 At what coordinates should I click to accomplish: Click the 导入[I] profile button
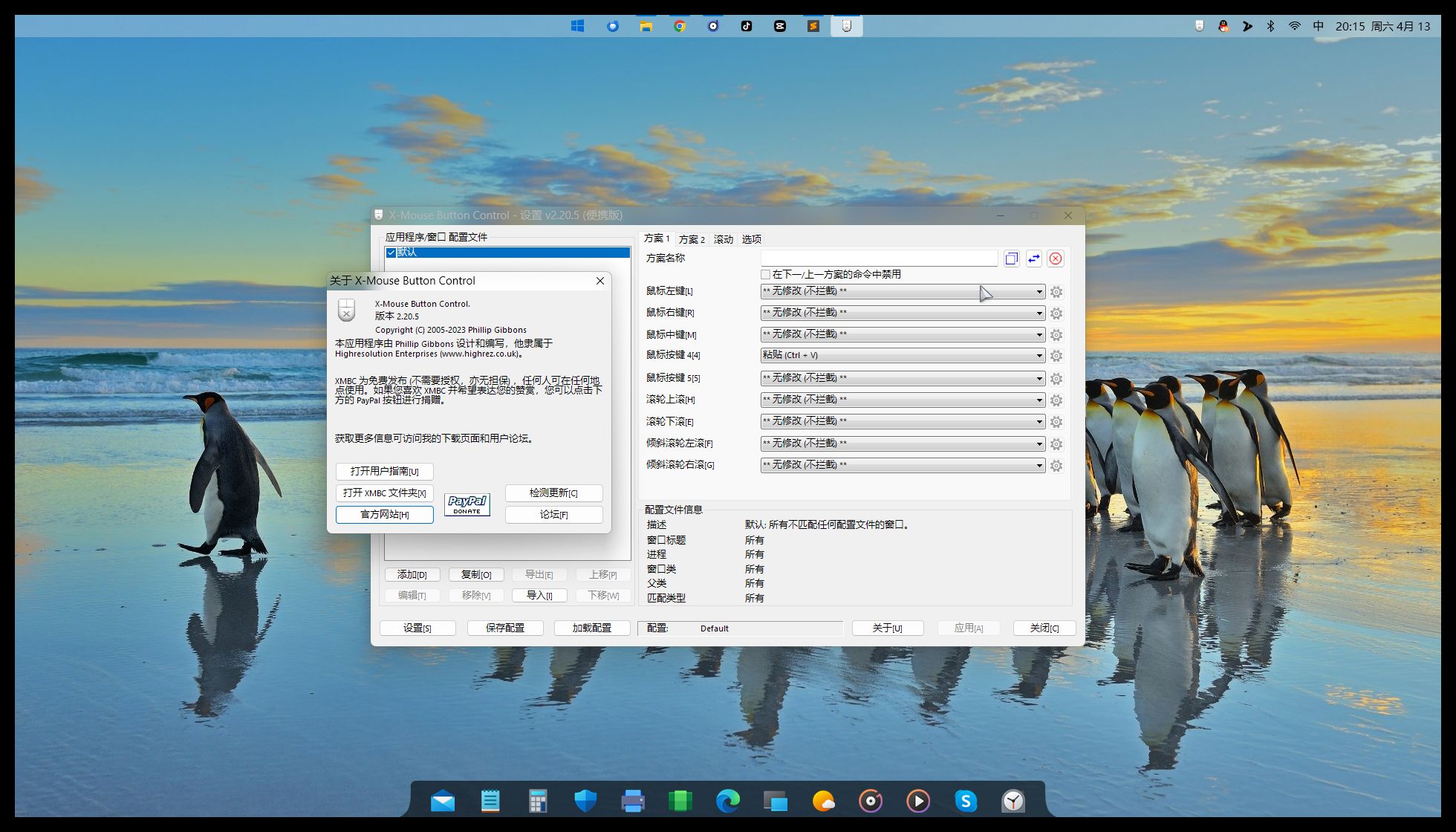[539, 595]
